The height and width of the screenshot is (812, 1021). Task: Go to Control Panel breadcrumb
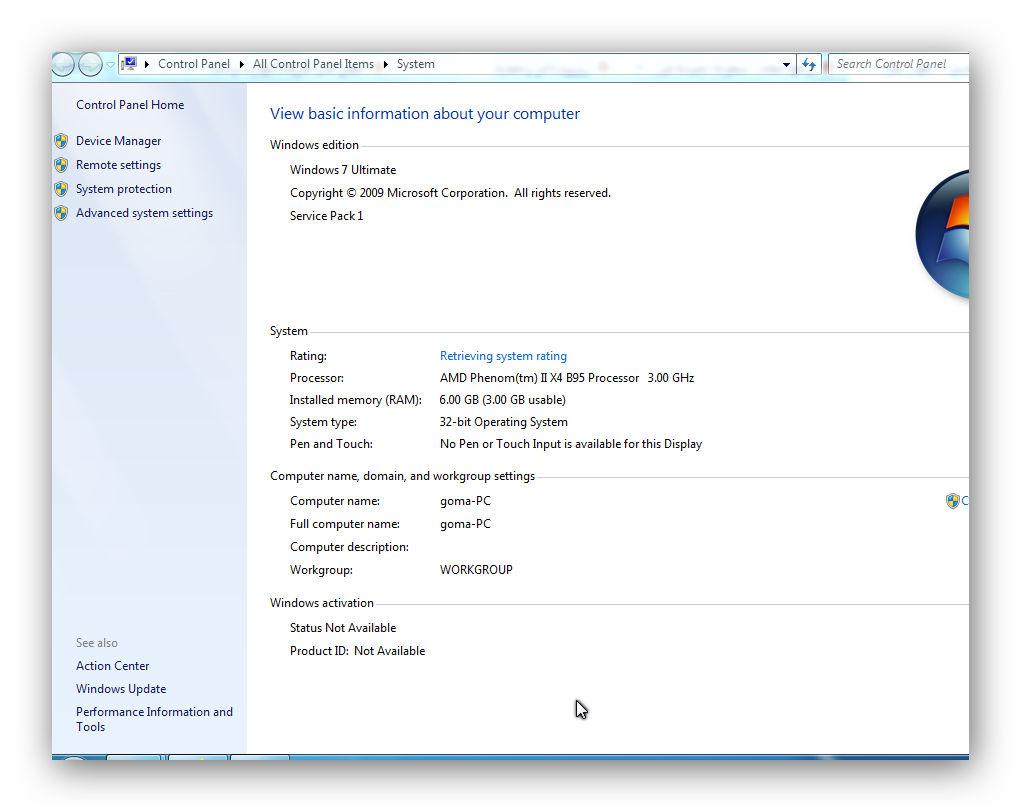[193, 64]
